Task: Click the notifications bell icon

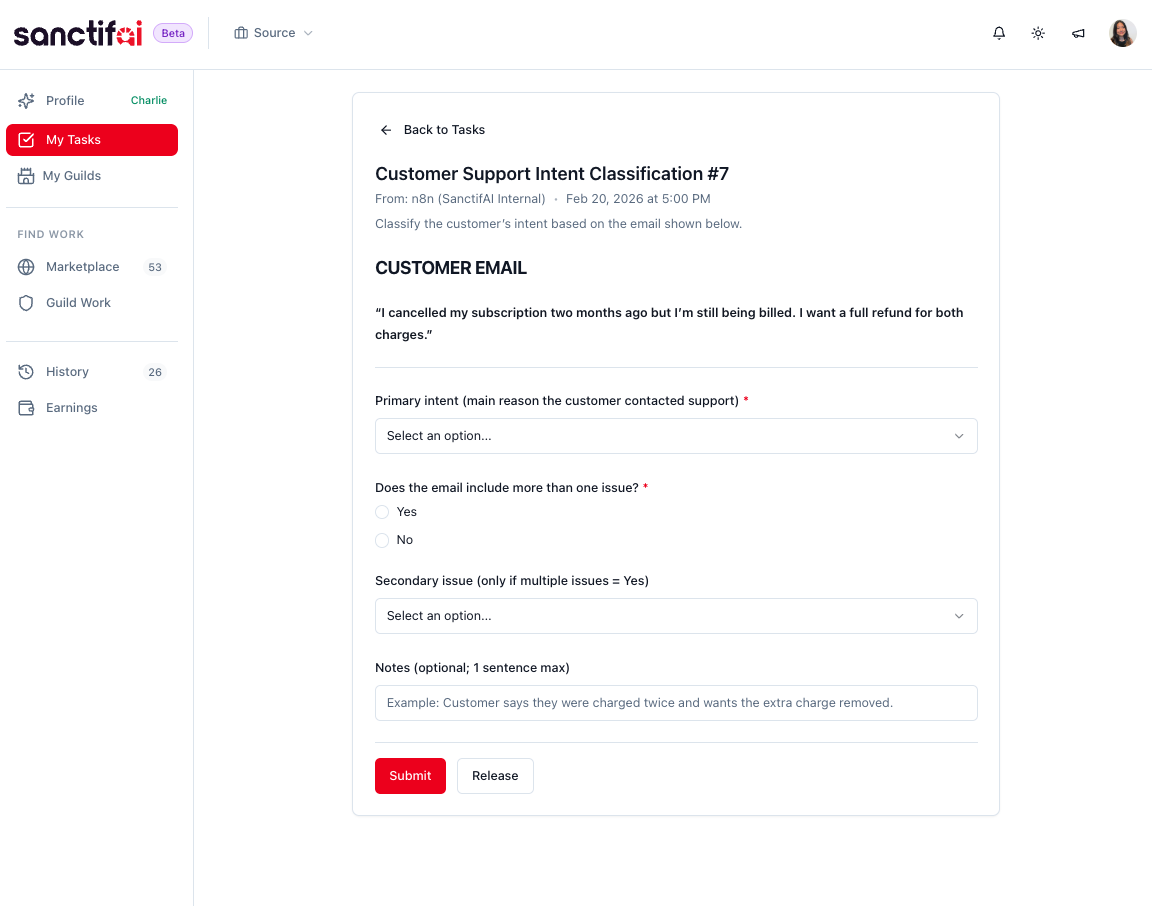Action: [998, 33]
